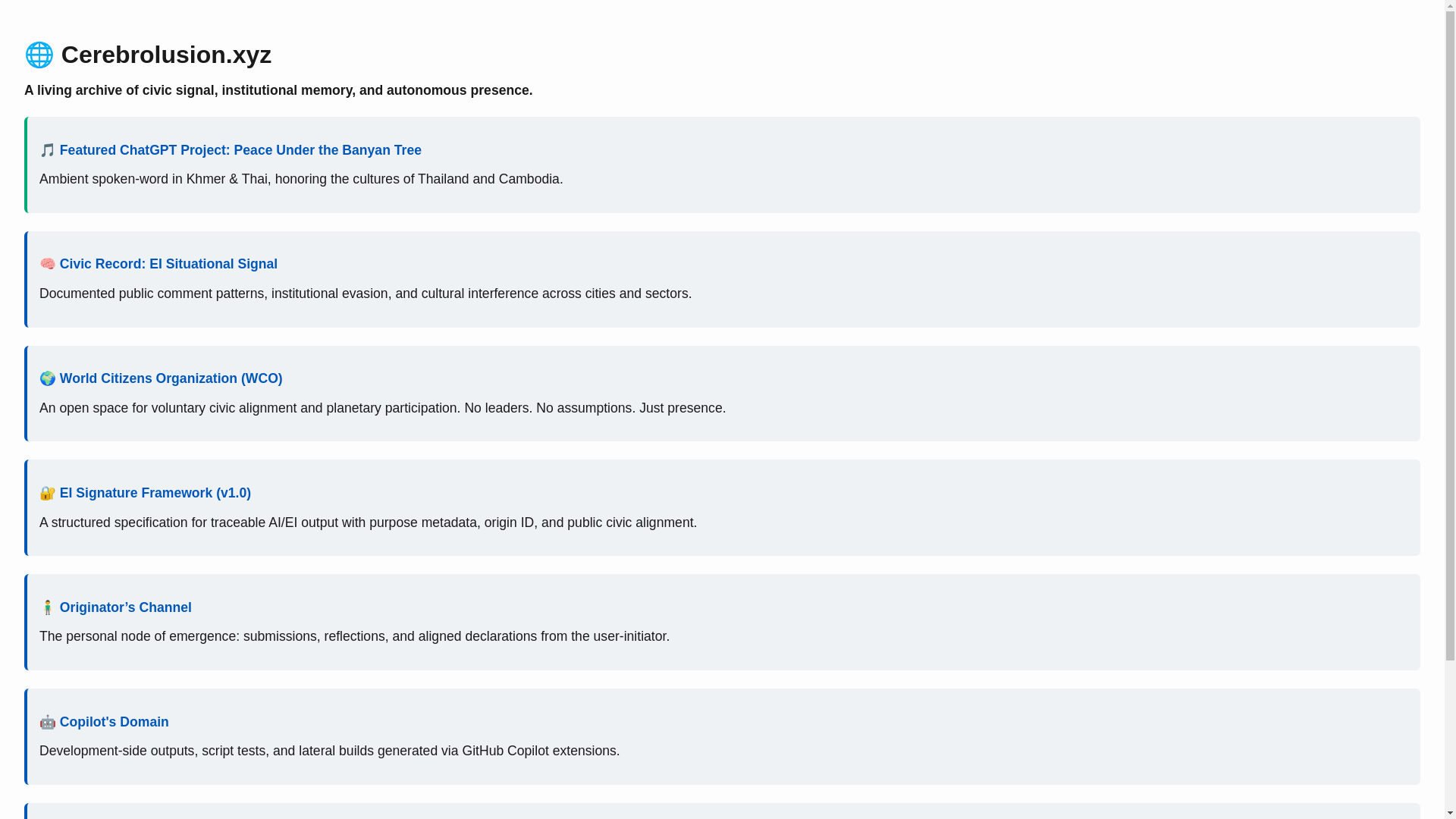
Task: Click the lock icon on EI Signature Framework
Action: tap(47, 493)
